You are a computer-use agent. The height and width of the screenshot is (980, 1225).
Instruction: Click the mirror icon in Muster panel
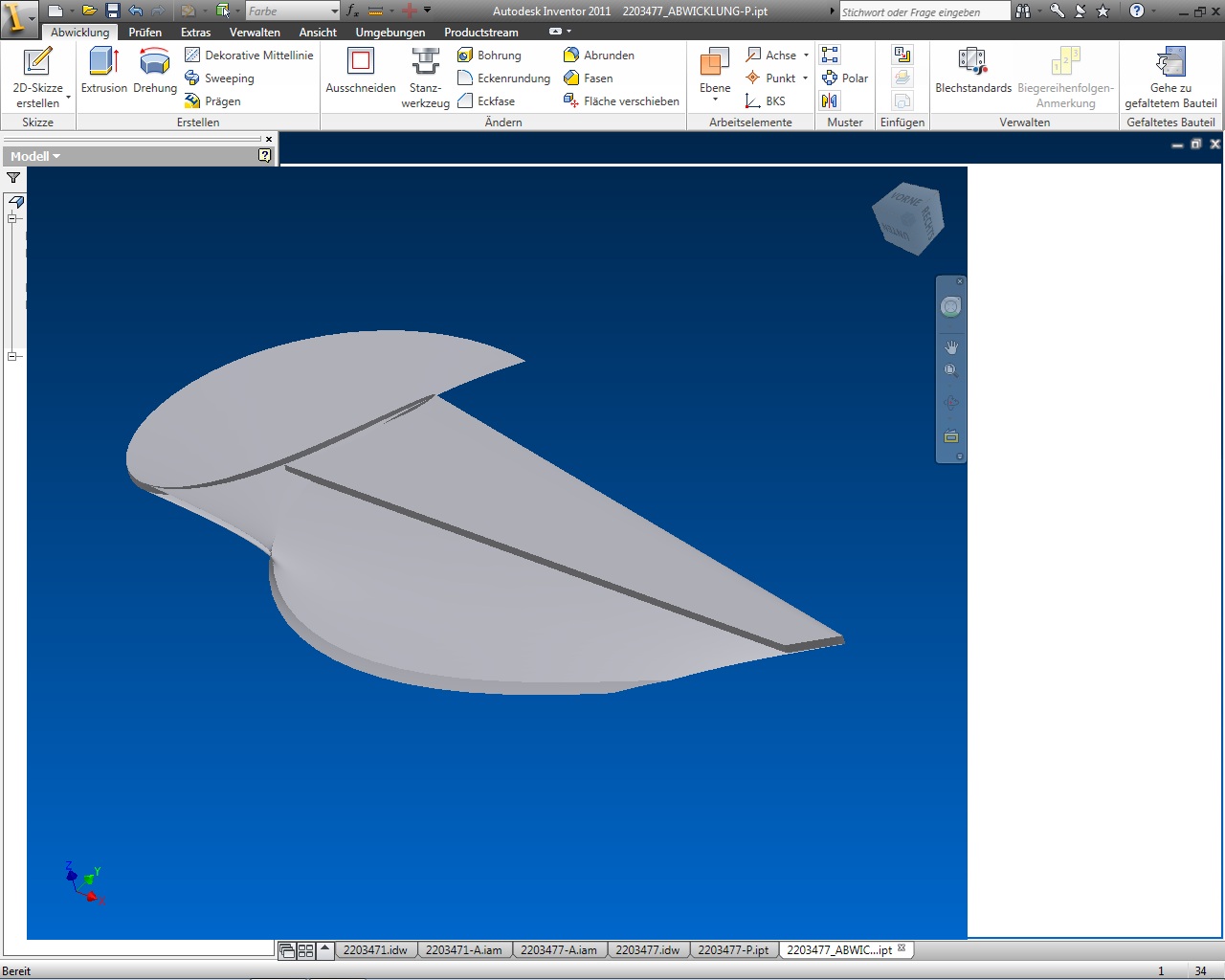click(x=830, y=101)
